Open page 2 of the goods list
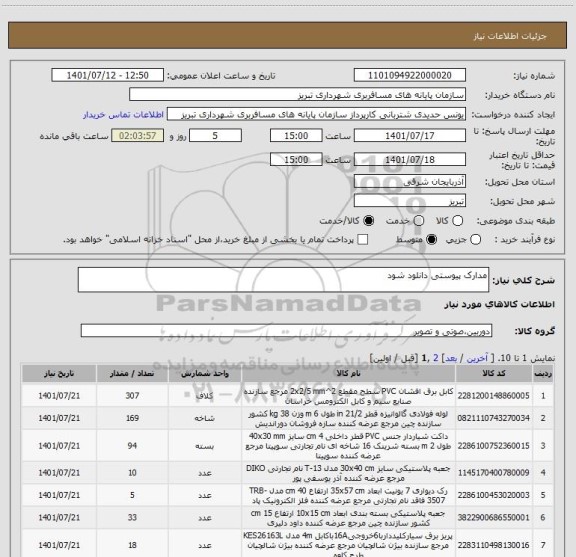The height and width of the screenshot is (557, 576). pyautogui.click(x=436, y=358)
